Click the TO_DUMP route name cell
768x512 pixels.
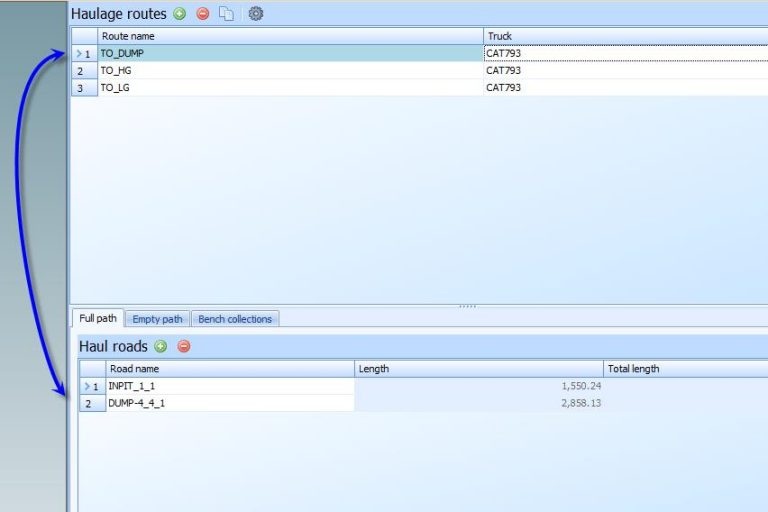point(290,53)
